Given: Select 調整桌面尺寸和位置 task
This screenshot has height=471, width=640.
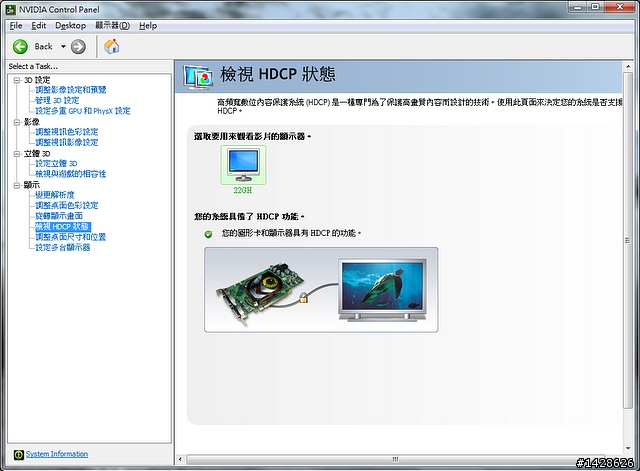Looking at the screenshot, I should (71, 237).
